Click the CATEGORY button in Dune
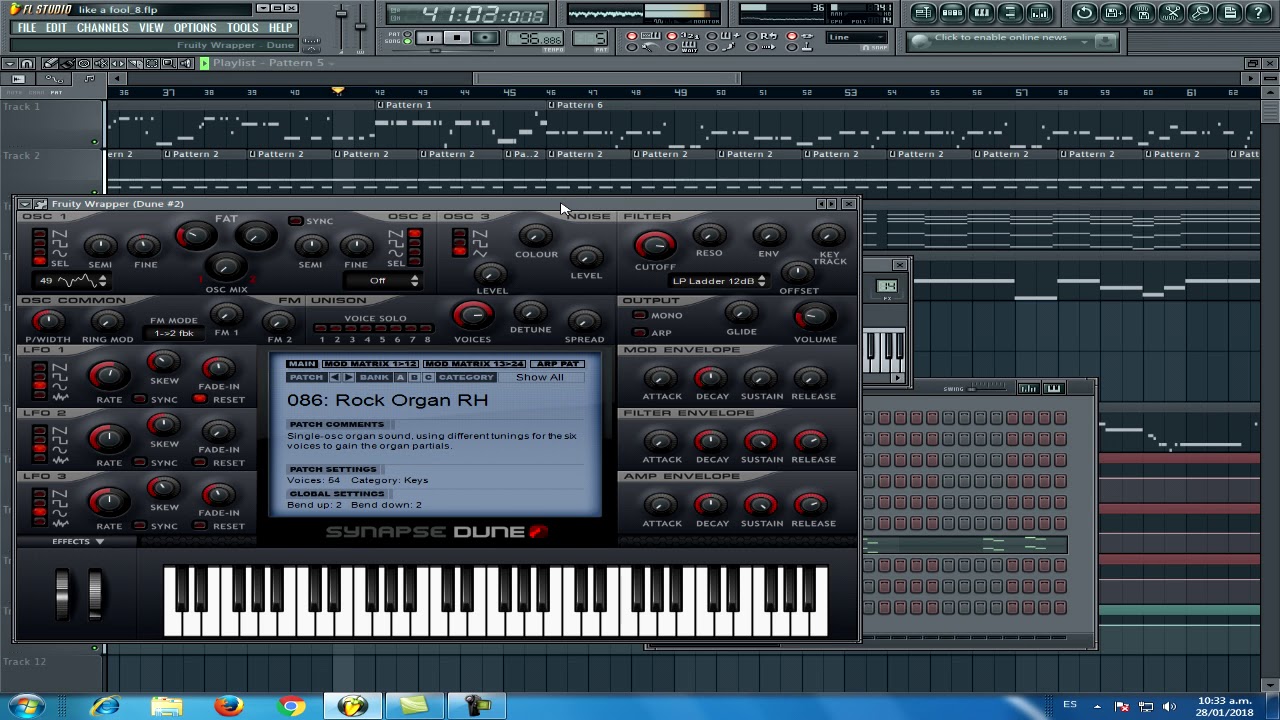This screenshot has height=720, width=1280. pyautogui.click(x=467, y=377)
